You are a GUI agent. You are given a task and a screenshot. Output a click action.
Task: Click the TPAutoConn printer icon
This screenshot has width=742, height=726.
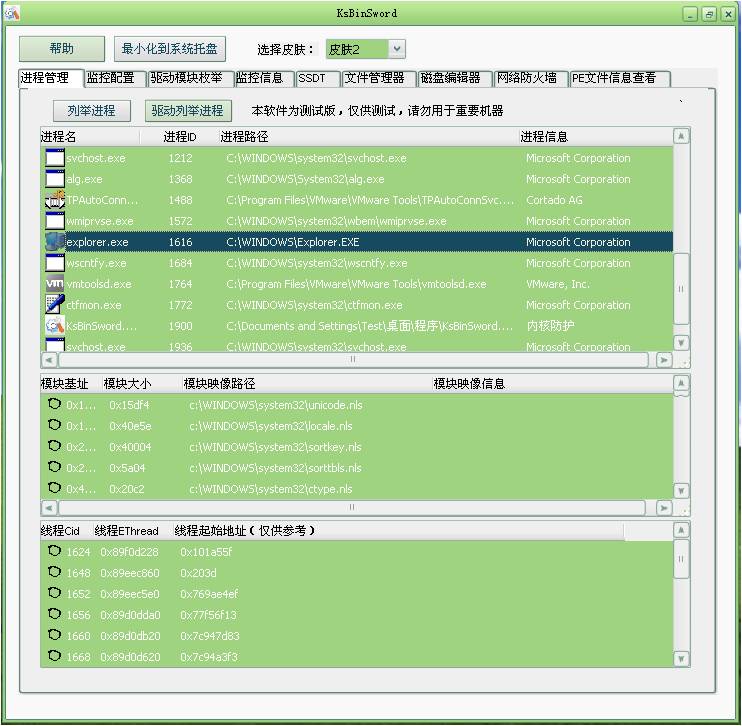55,200
